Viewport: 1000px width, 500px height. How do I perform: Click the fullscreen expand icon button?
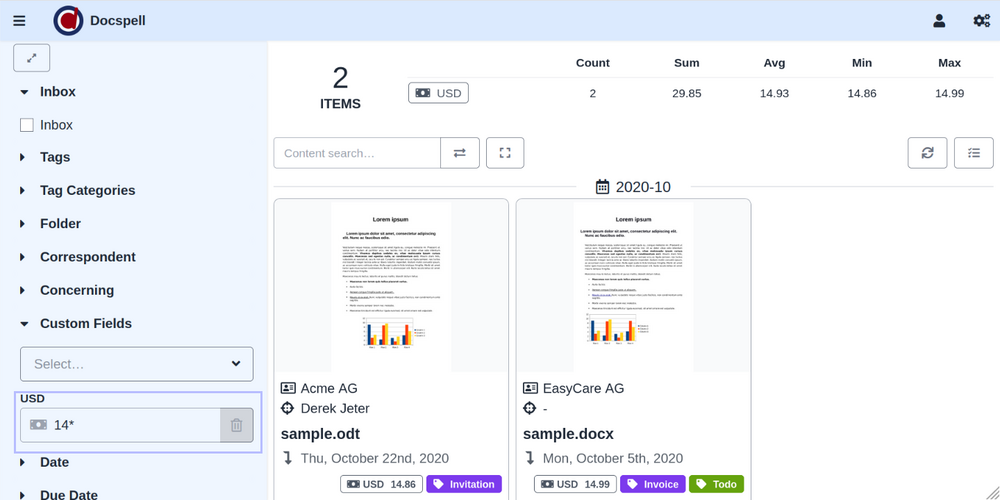tap(505, 153)
